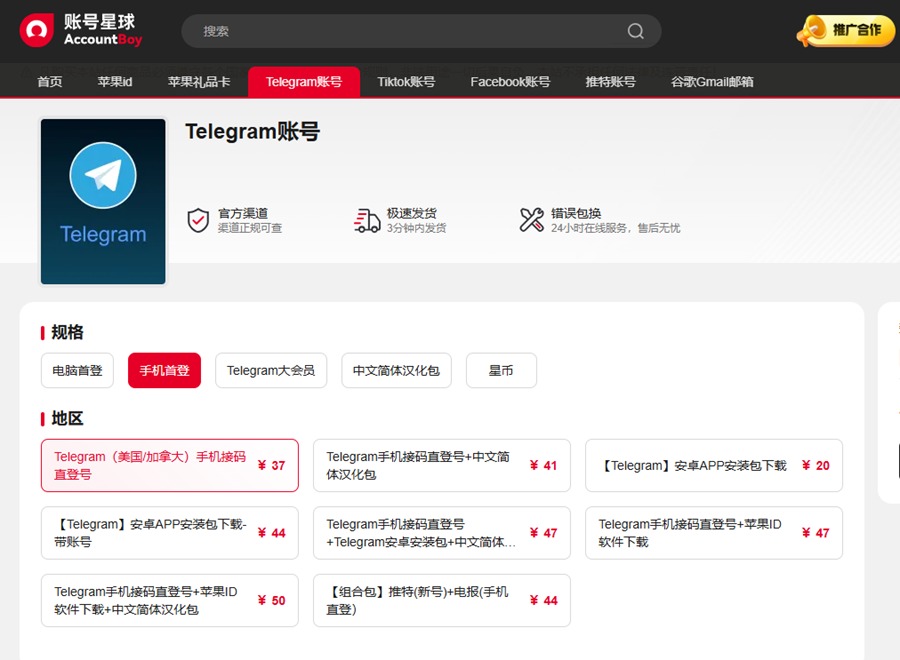Click the 3分钟内发货 subtitle text

[x=416, y=228]
